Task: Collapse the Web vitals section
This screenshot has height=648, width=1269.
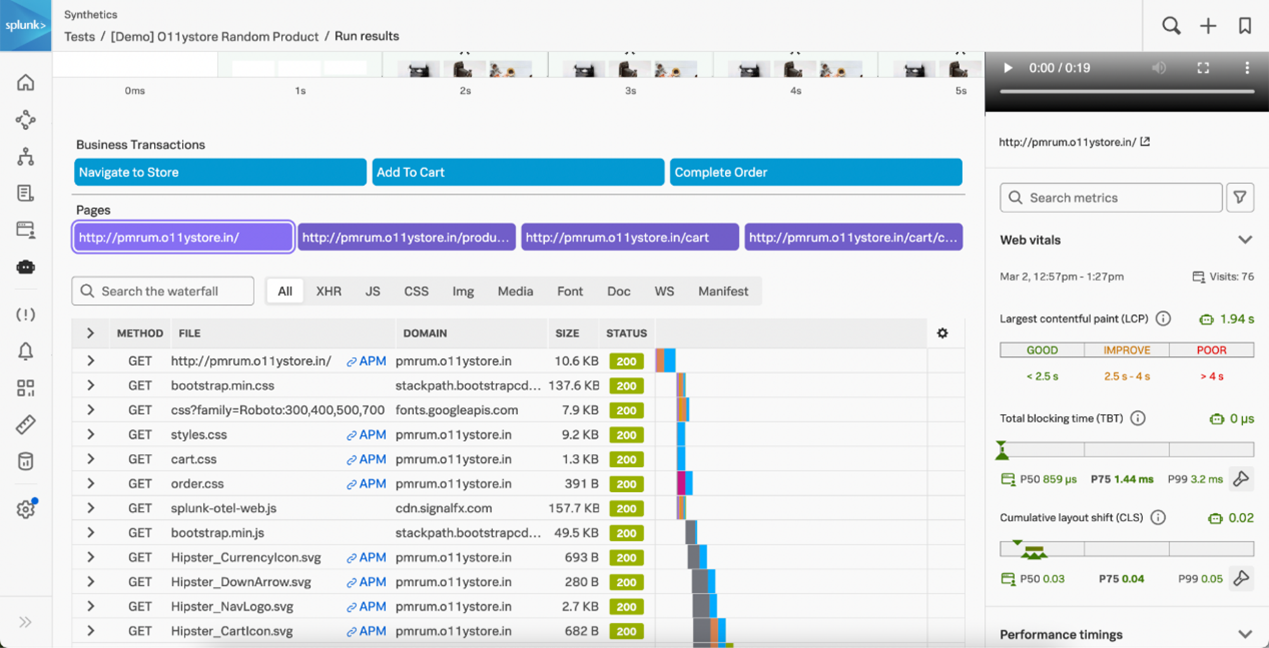Action: coord(1245,240)
